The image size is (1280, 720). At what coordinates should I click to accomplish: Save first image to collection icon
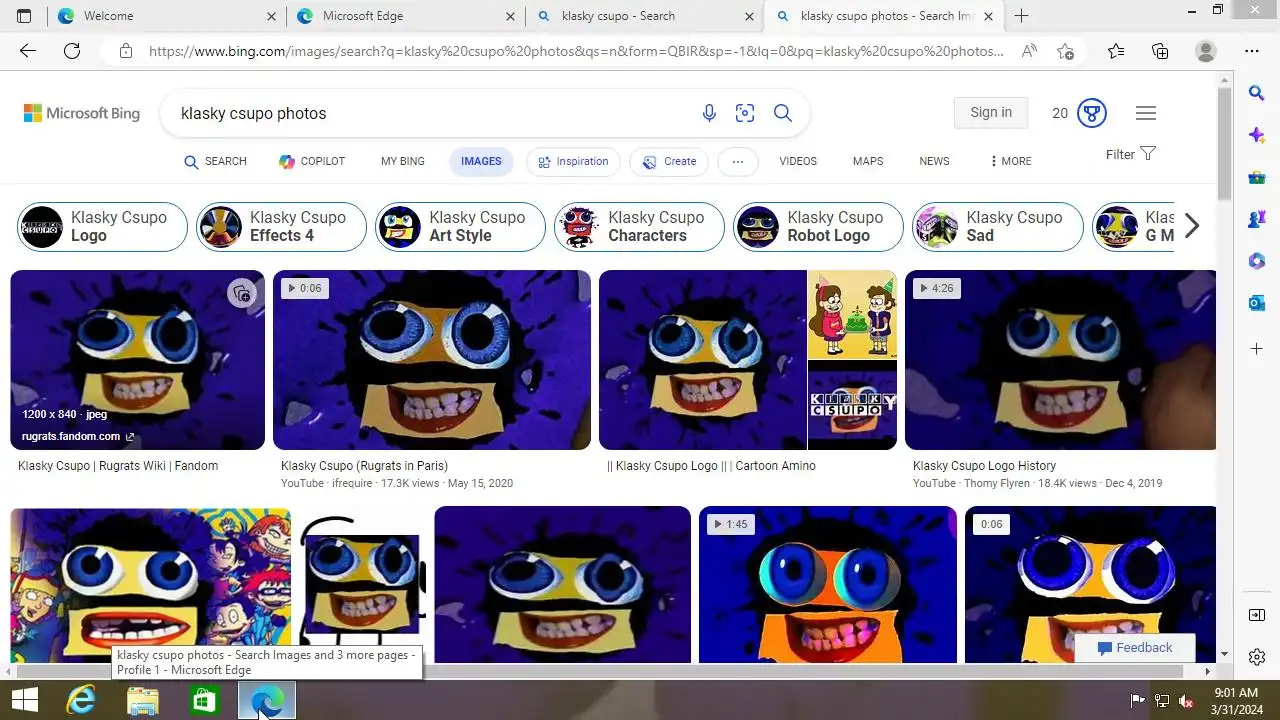coord(241,293)
